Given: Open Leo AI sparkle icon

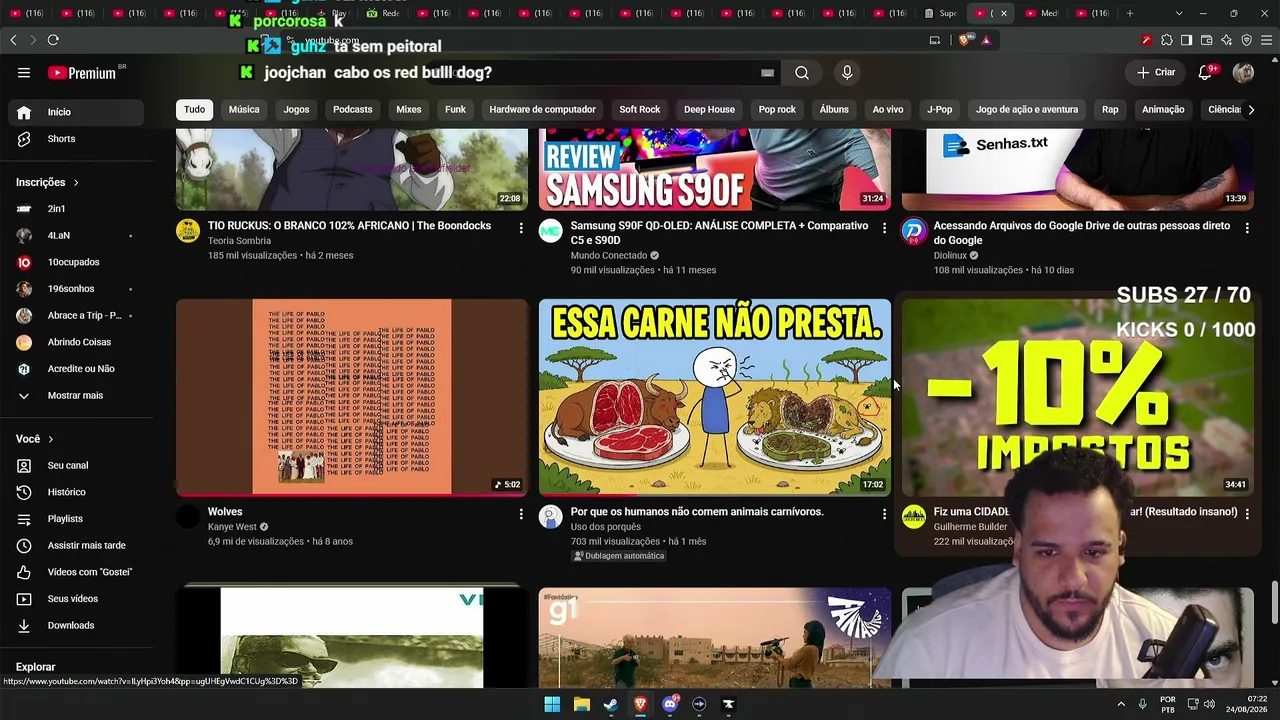Looking at the screenshot, I should [x=1226, y=40].
